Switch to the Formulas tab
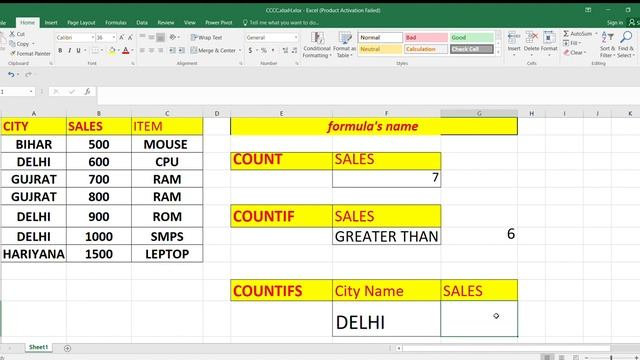 [x=116, y=23]
